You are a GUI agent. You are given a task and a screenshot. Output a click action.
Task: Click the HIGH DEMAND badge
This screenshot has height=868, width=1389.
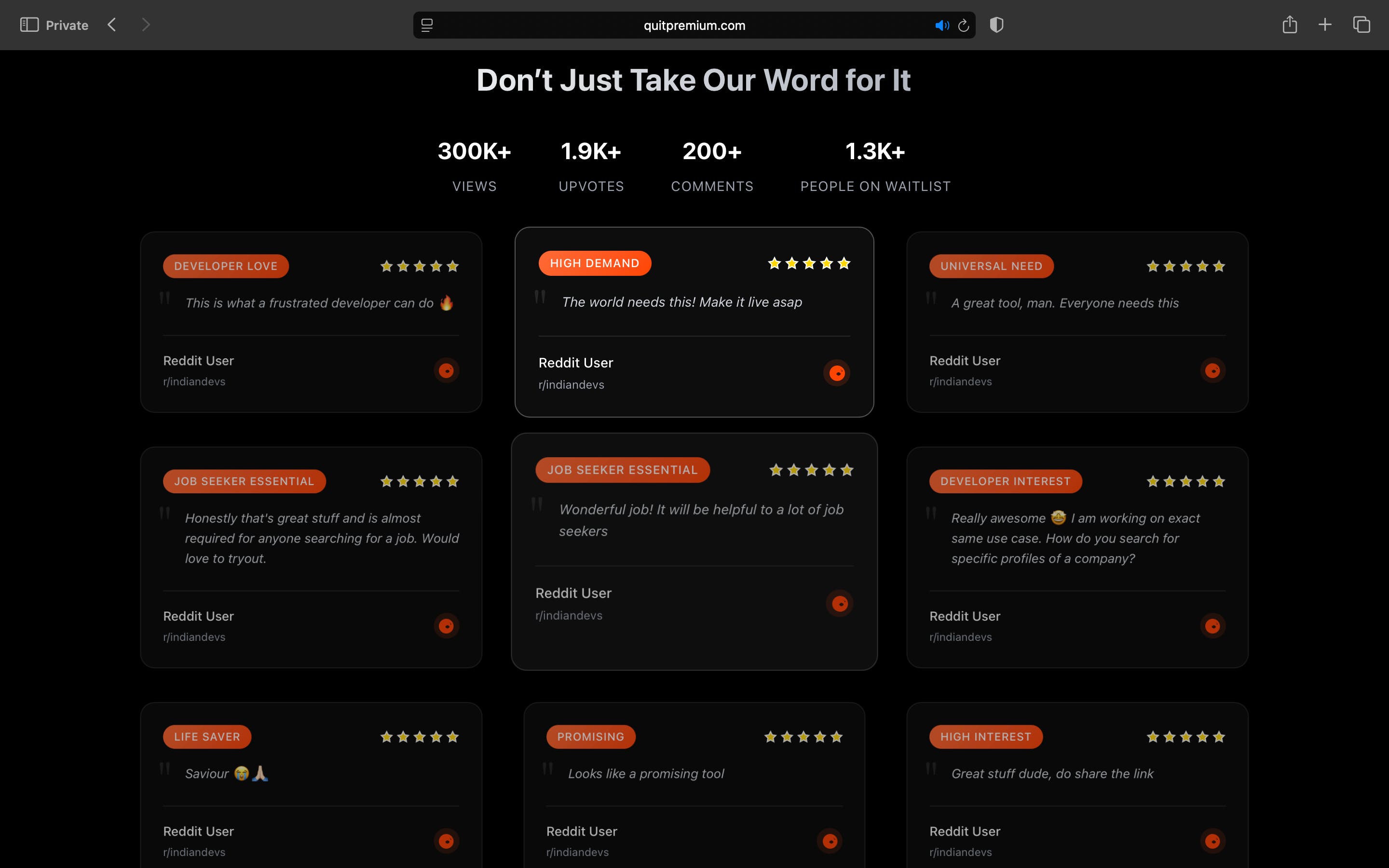[594, 263]
